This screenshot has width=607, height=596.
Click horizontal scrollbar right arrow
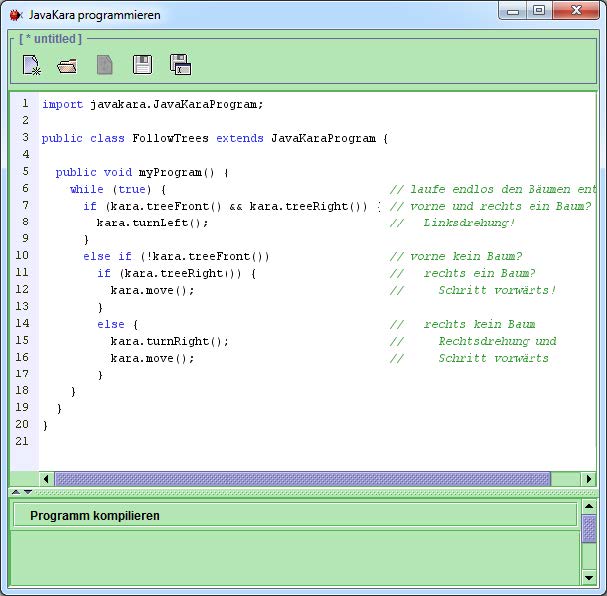click(589, 479)
